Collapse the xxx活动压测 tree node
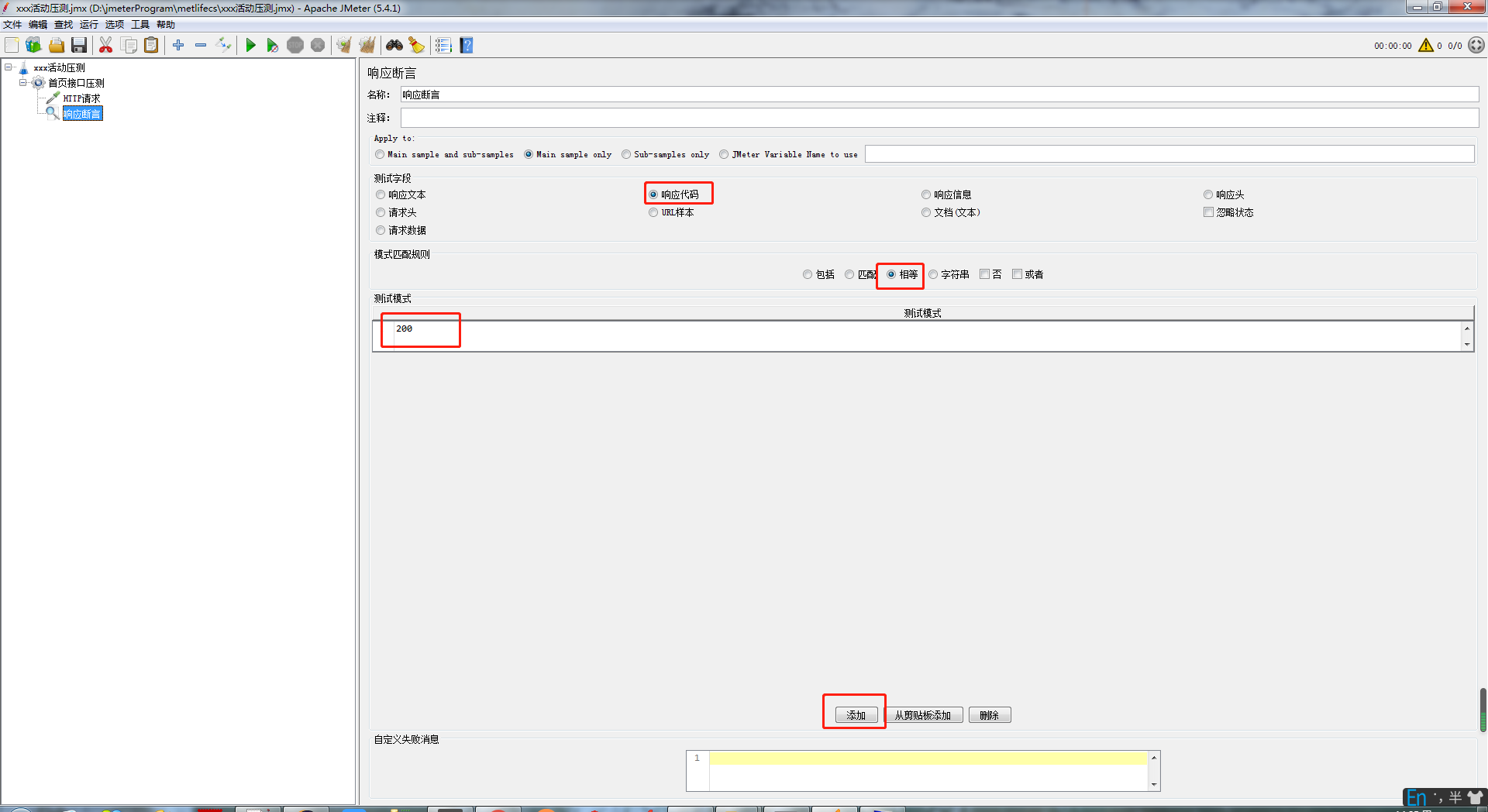1488x812 pixels. (9, 67)
